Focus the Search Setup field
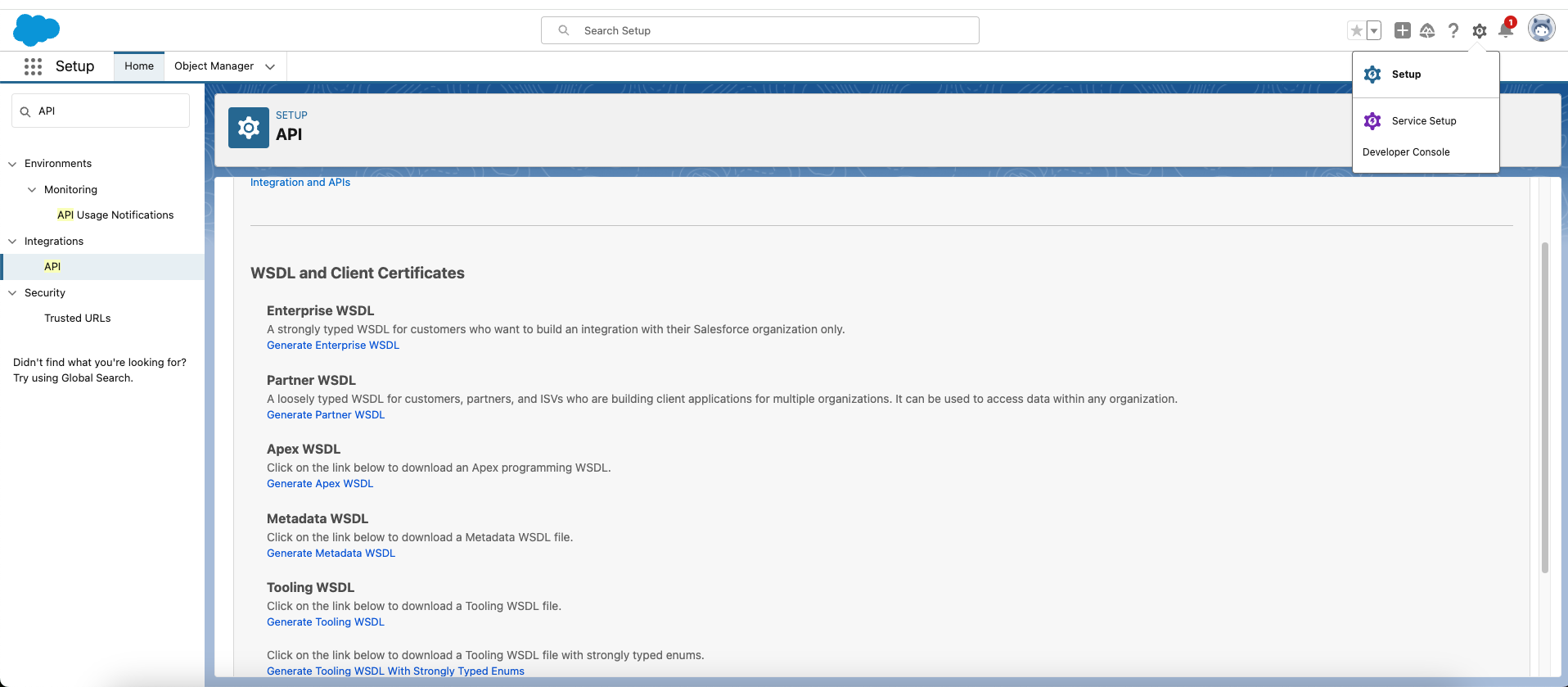The image size is (1568, 687). pos(760,30)
